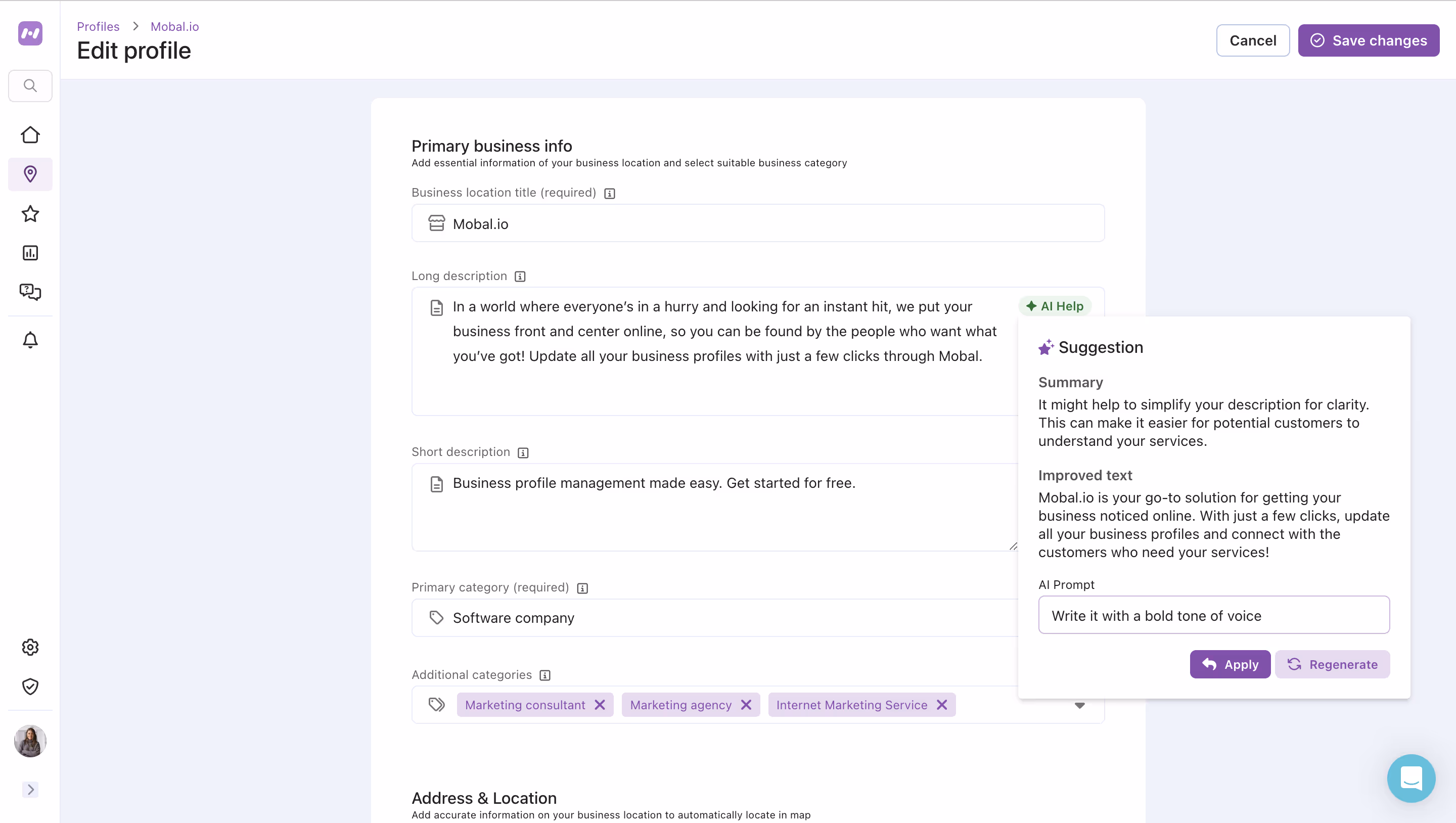Click the store icon in the title field
The height and width of the screenshot is (823, 1456).
pos(436,223)
